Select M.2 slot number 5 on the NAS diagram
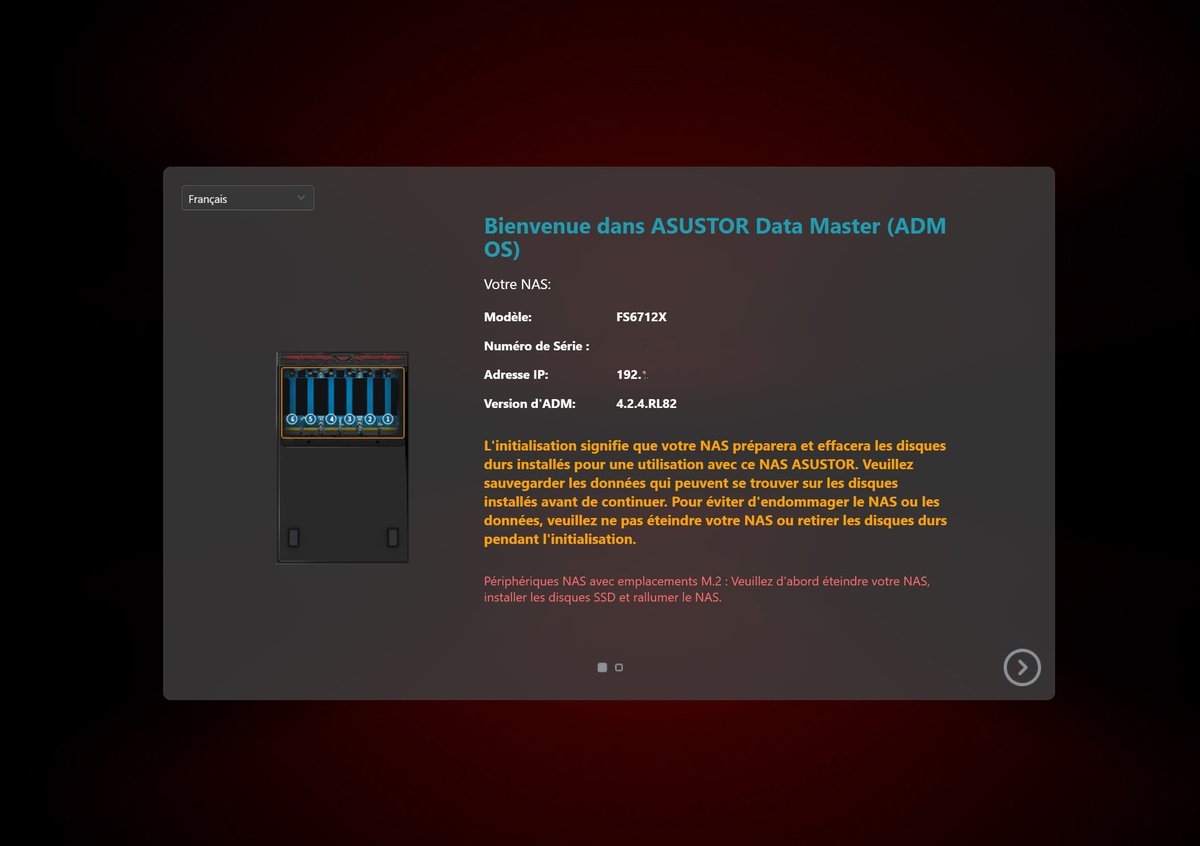This screenshot has height=846, width=1200. [x=310, y=418]
